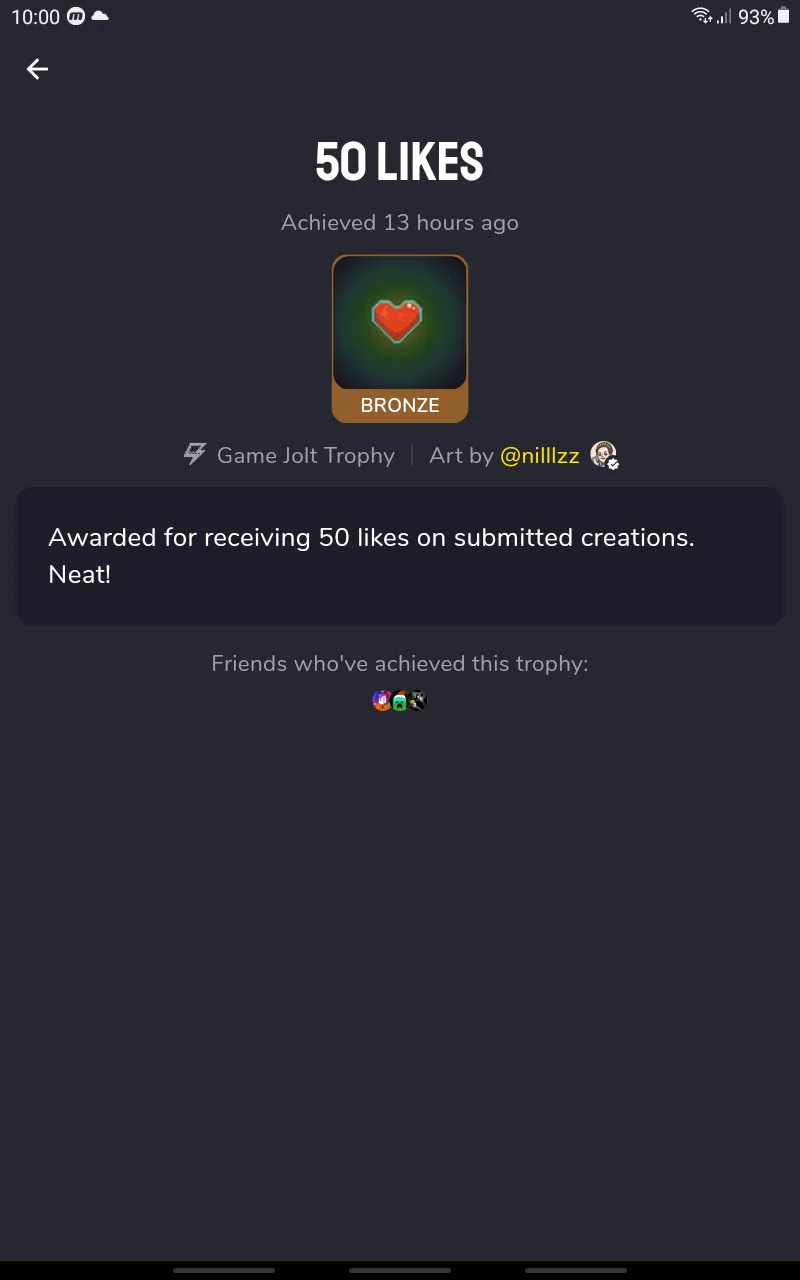Image resolution: width=800 pixels, height=1280 pixels.
Task: Tap the round app notification icon
Action: 76,16
